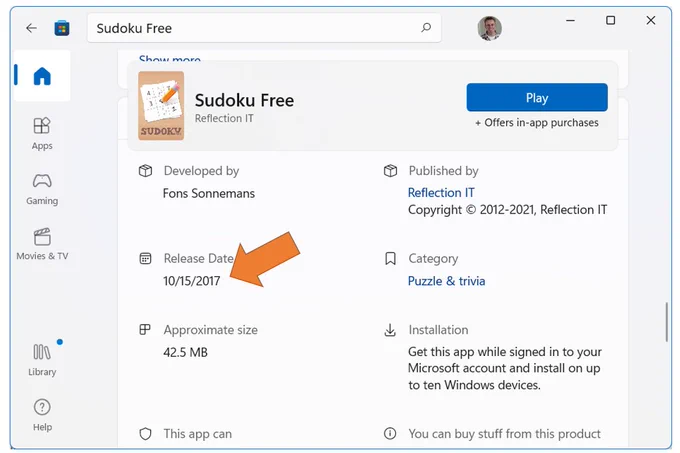This screenshot has height=453, width=680.
Task: Click the Developed by box icon
Action: 145,171
